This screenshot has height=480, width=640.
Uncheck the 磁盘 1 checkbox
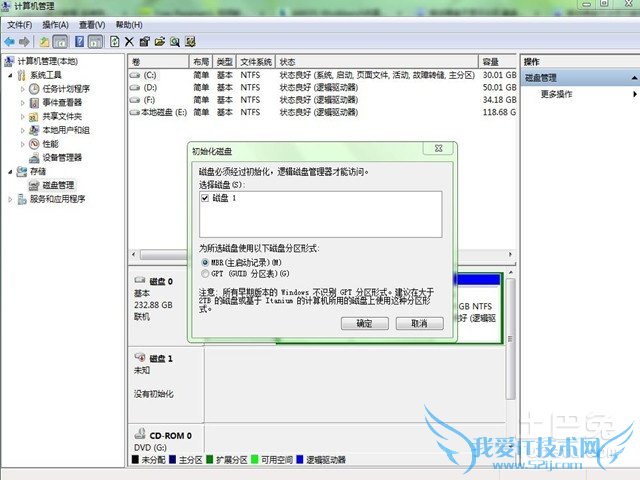(205, 198)
